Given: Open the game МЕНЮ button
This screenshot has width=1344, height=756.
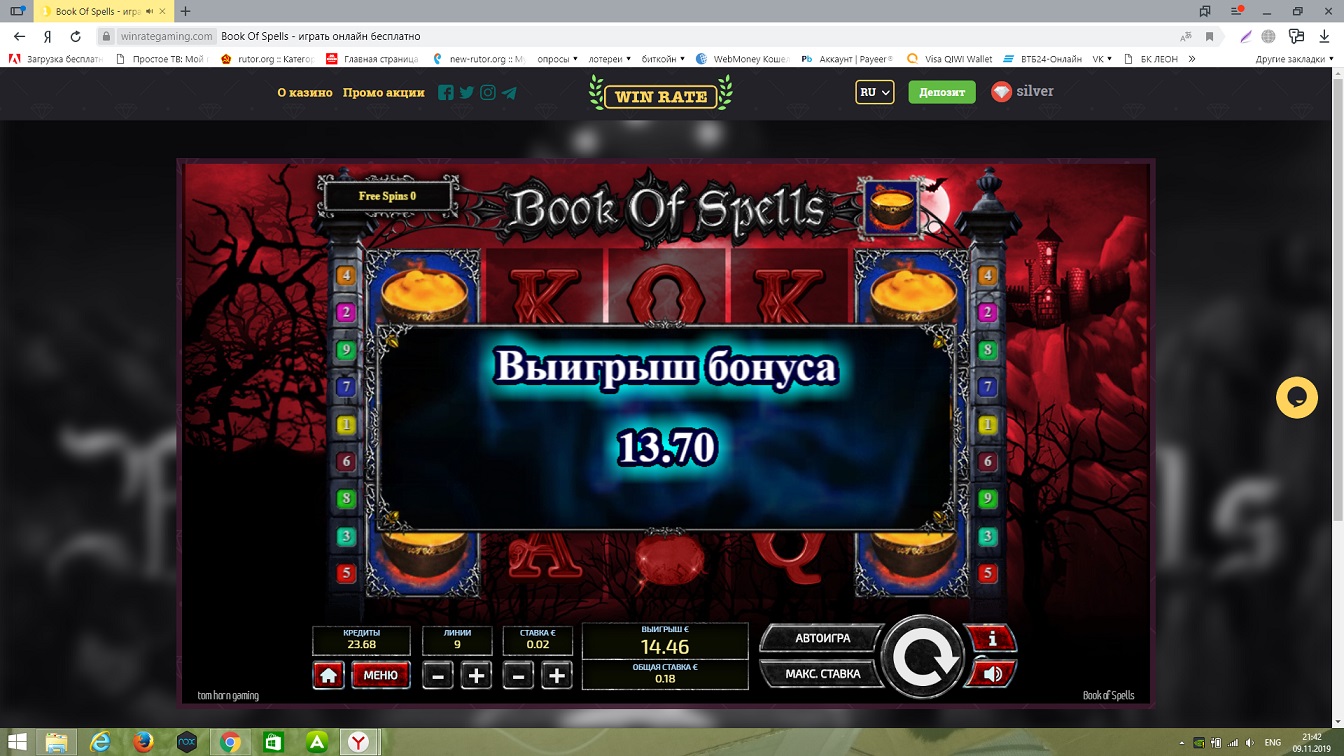Looking at the screenshot, I should pos(380,675).
